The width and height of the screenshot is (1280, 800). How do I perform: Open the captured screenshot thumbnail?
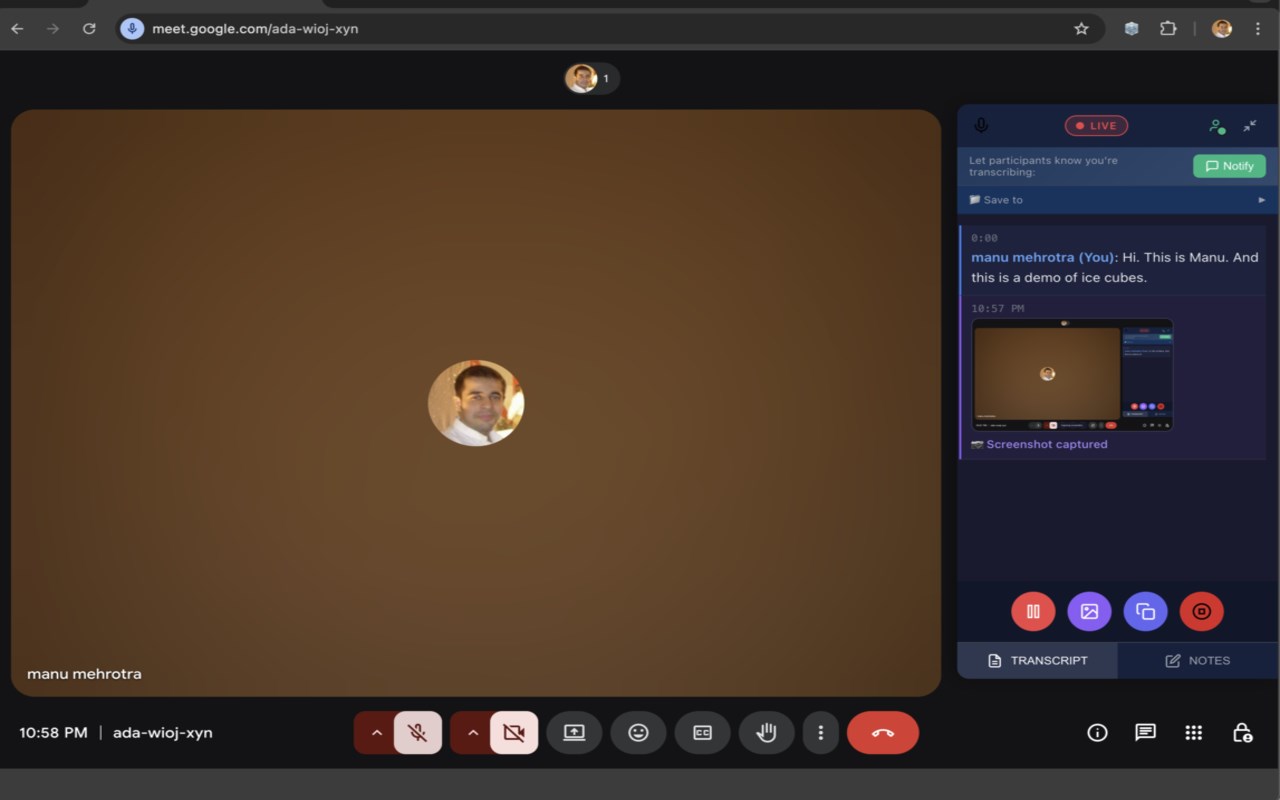coord(1072,375)
